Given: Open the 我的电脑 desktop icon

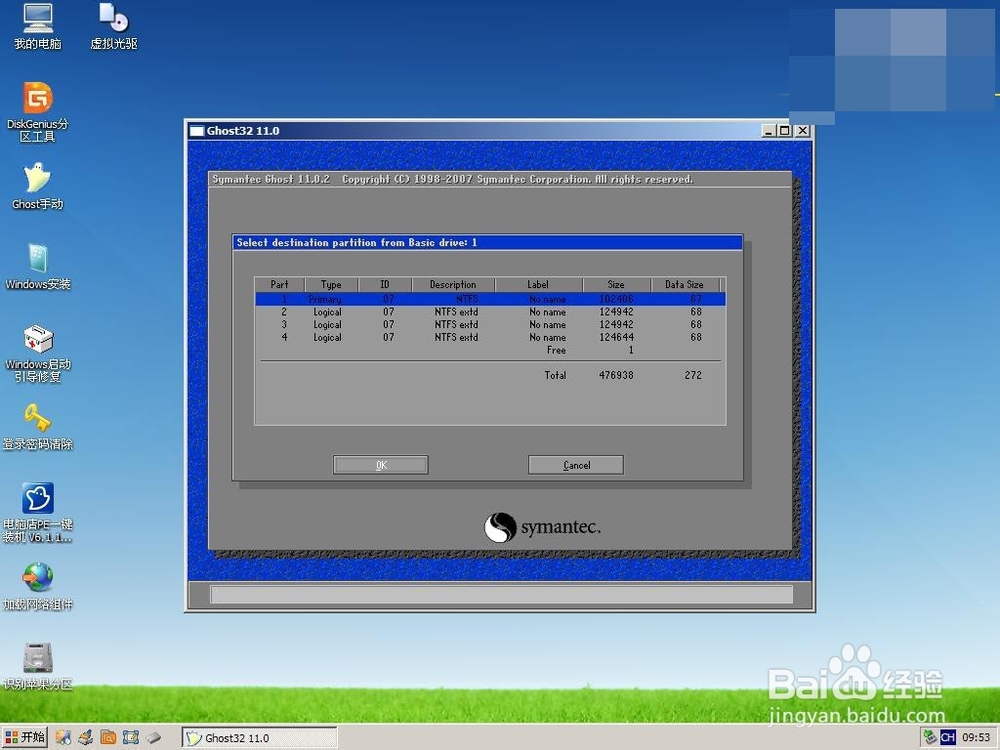Looking at the screenshot, I should tap(38, 26).
